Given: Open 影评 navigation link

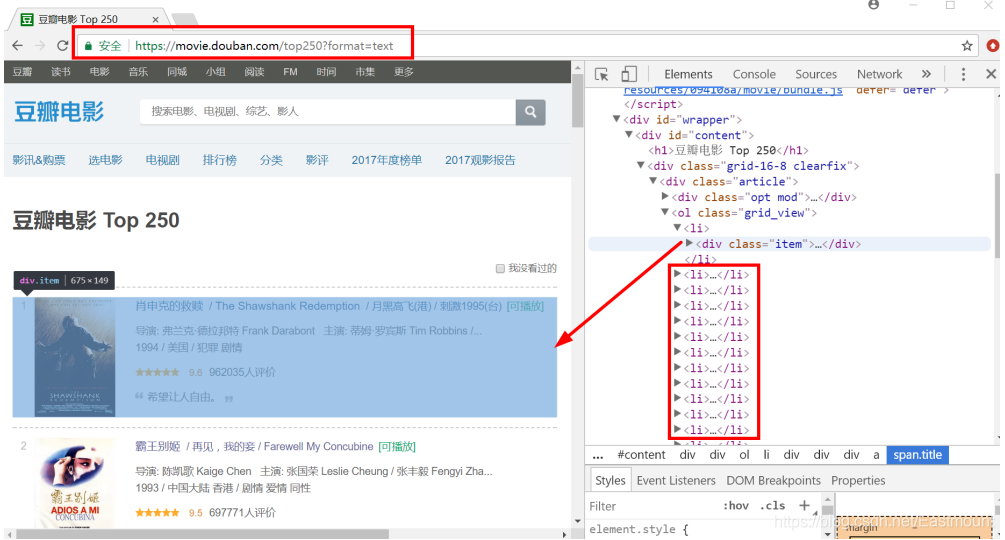Looking at the screenshot, I should (x=317, y=160).
